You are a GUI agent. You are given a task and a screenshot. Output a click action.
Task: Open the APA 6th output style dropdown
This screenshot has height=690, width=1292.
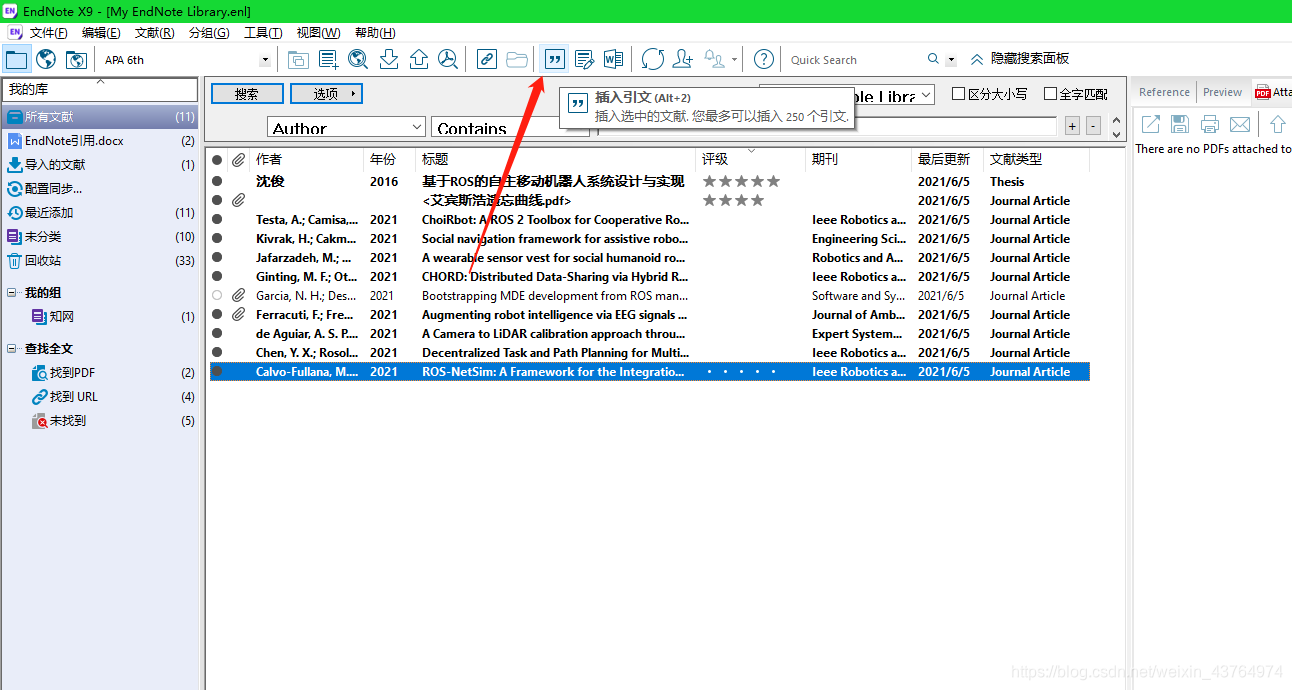(265, 60)
